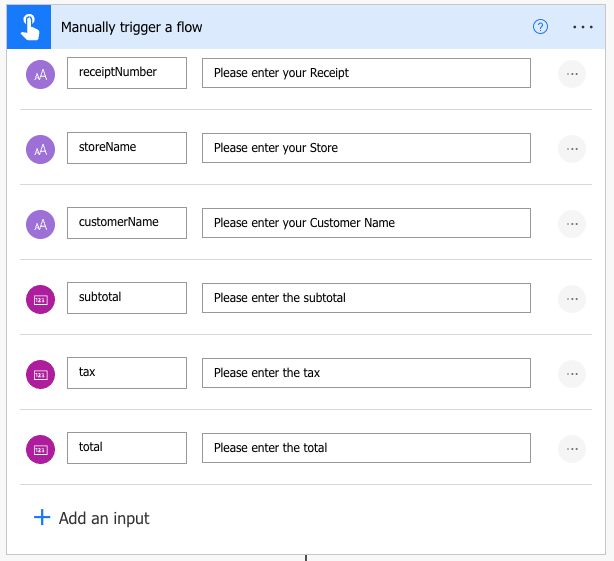
Task: Click the text type icon beside receiptNumber
Action: click(x=40, y=73)
